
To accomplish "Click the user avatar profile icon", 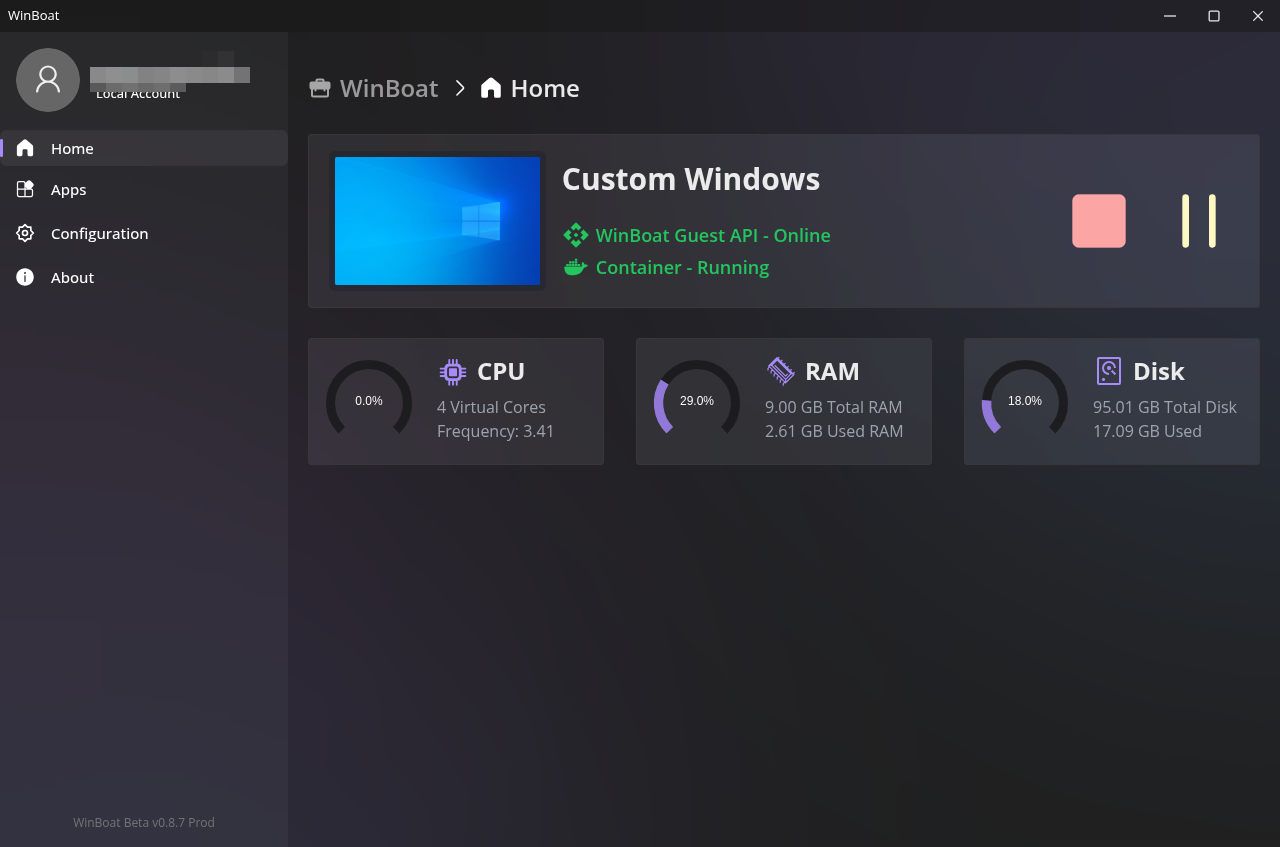I will pyautogui.click(x=48, y=80).
